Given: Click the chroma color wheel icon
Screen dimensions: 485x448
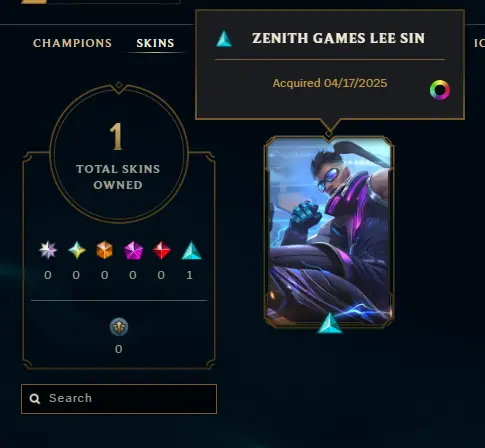Looking at the screenshot, I should pyautogui.click(x=440, y=90).
